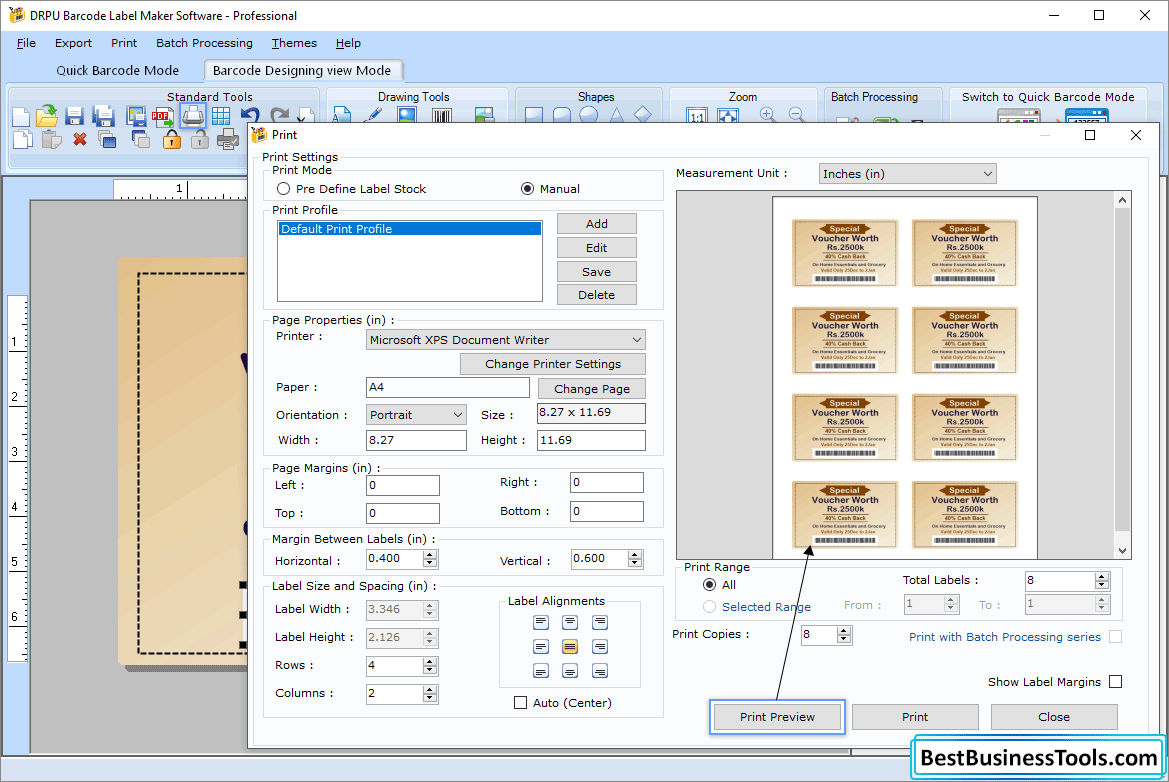The height and width of the screenshot is (782, 1169).
Task: Click the Zoom In magnifier icon
Action: coord(767,112)
